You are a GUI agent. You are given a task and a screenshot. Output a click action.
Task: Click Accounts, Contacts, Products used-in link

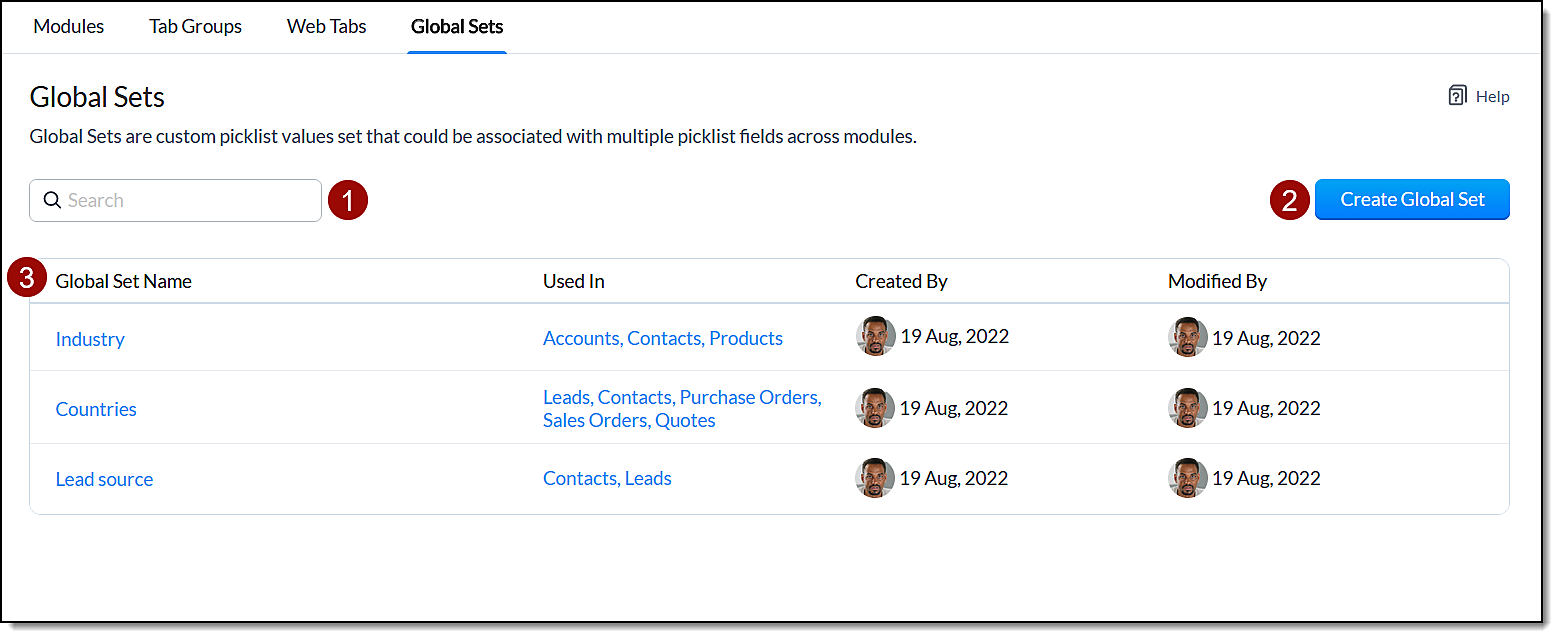(x=662, y=338)
